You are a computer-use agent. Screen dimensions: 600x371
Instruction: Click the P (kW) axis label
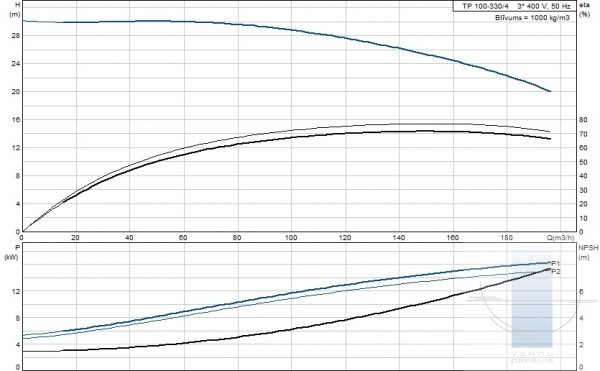point(11,252)
